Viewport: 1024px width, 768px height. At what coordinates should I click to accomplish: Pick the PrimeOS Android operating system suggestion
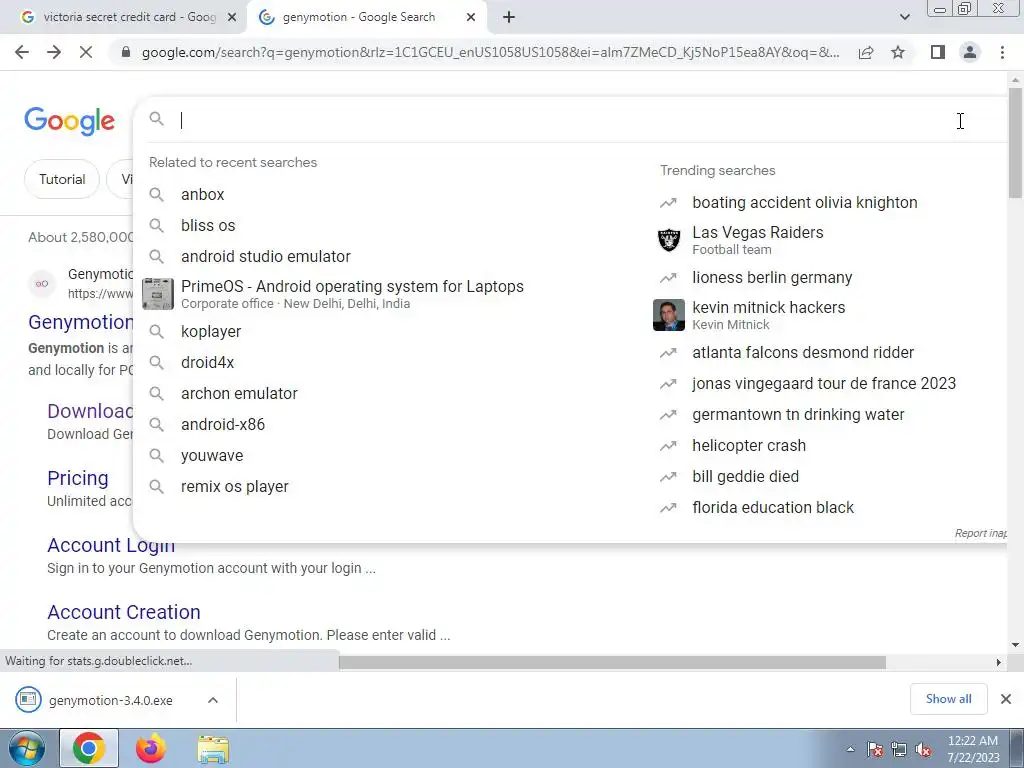coord(352,294)
